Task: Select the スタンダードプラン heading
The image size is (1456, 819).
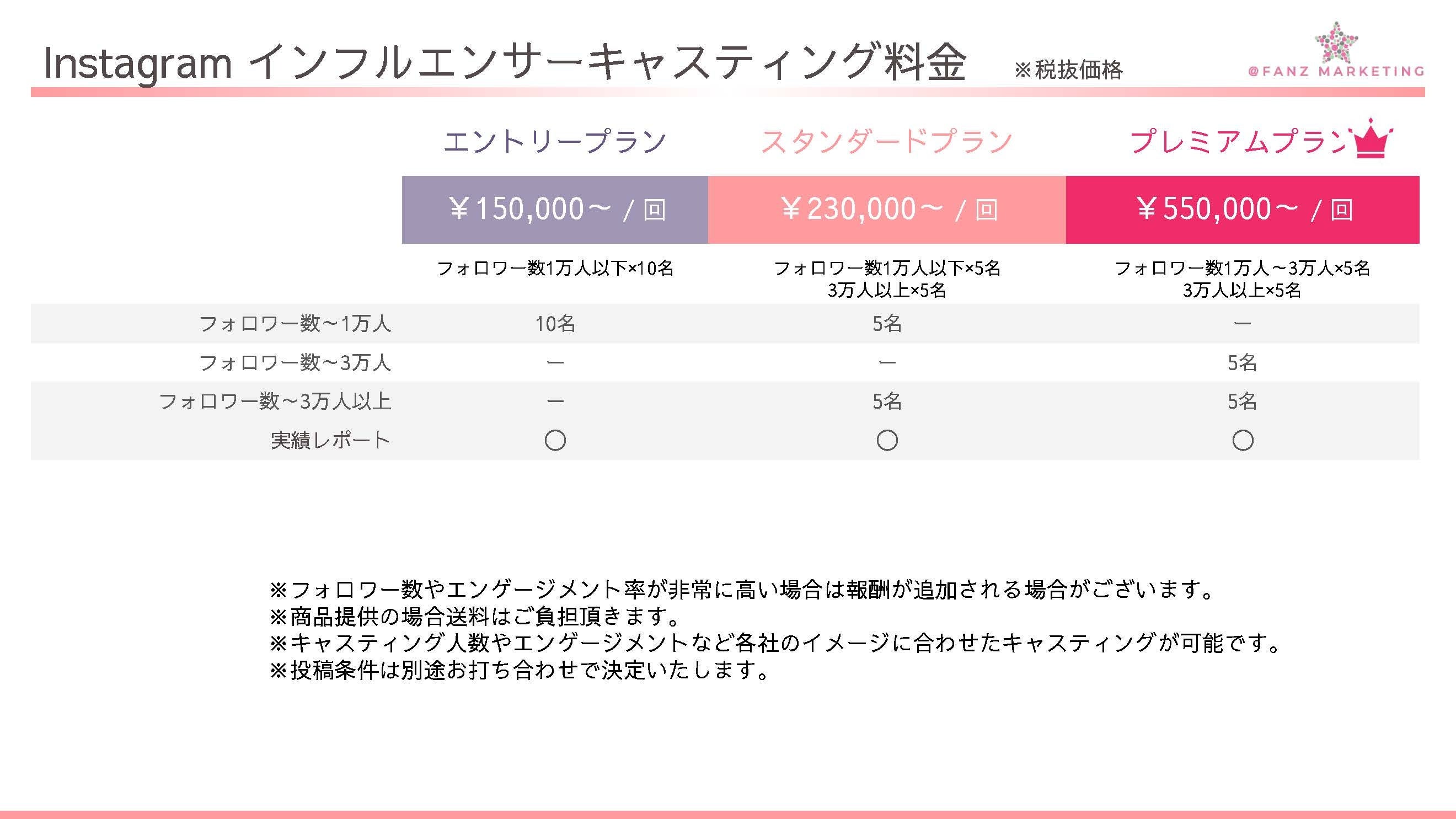Action: tap(886, 141)
